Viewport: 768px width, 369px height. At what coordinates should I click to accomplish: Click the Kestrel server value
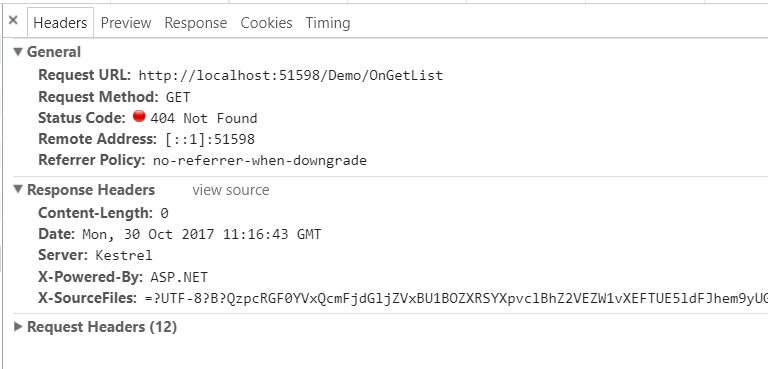[123, 255]
